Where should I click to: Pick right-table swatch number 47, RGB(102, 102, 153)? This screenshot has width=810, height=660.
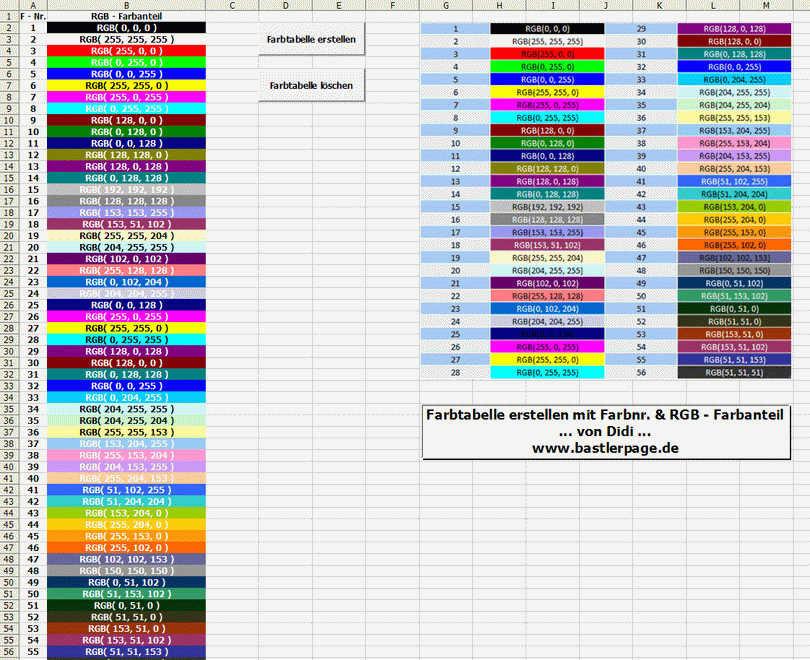(x=734, y=258)
